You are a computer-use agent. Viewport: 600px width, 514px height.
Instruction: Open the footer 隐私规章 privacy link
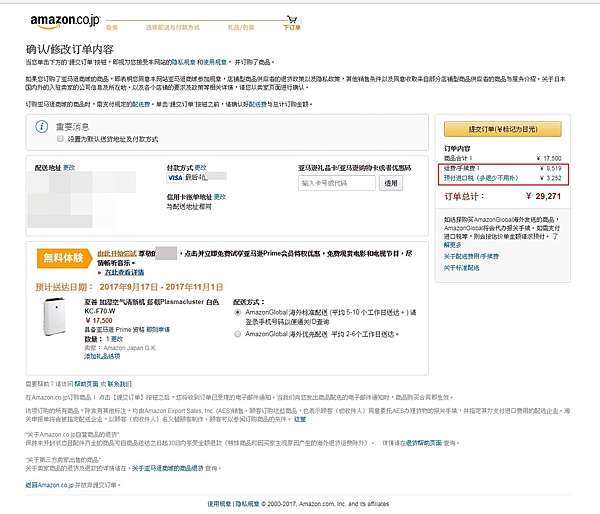tap(247, 504)
